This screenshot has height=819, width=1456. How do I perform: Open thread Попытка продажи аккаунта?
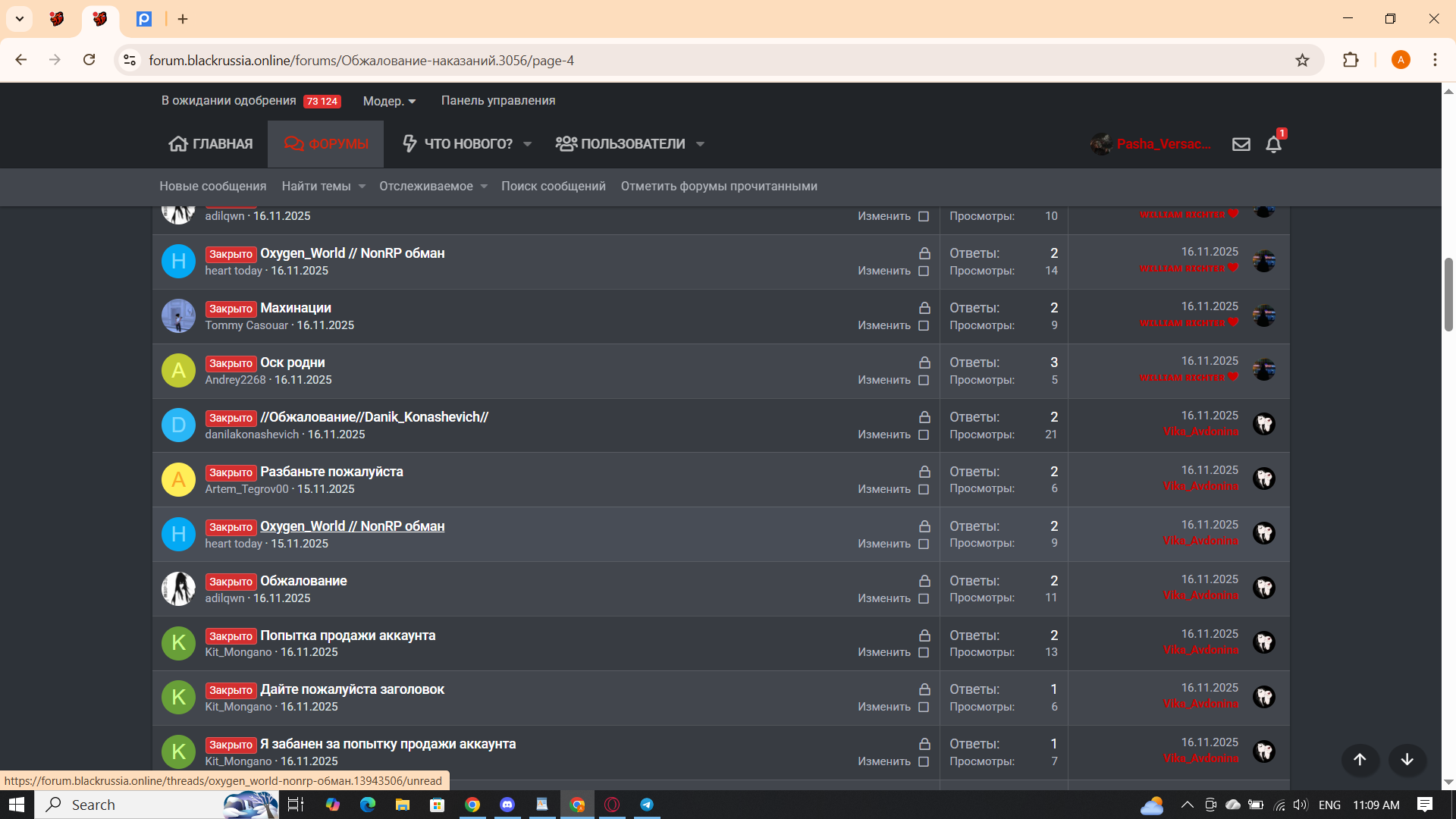click(x=347, y=635)
